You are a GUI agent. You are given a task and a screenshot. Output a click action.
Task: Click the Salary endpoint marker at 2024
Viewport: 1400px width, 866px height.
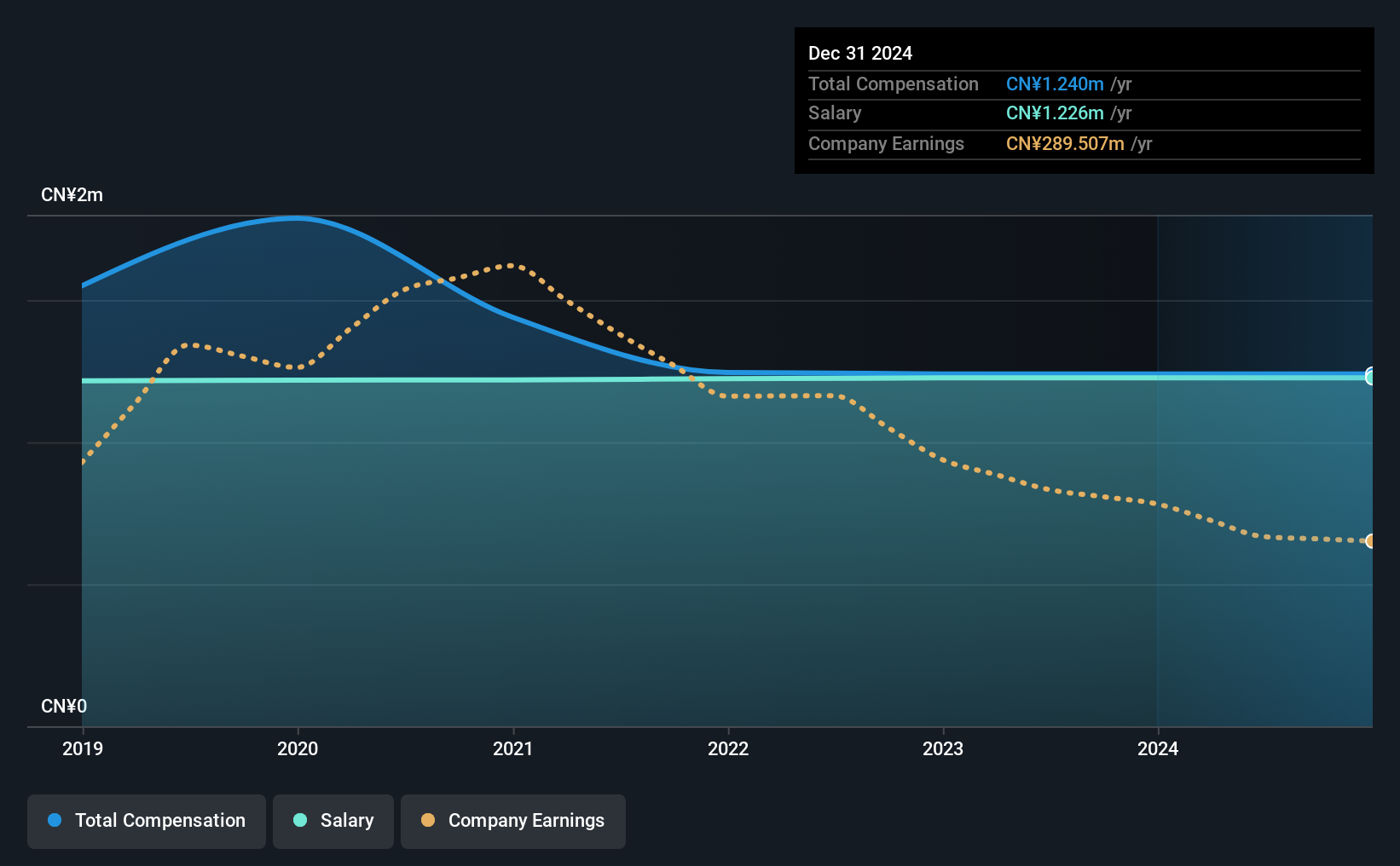(x=1370, y=377)
